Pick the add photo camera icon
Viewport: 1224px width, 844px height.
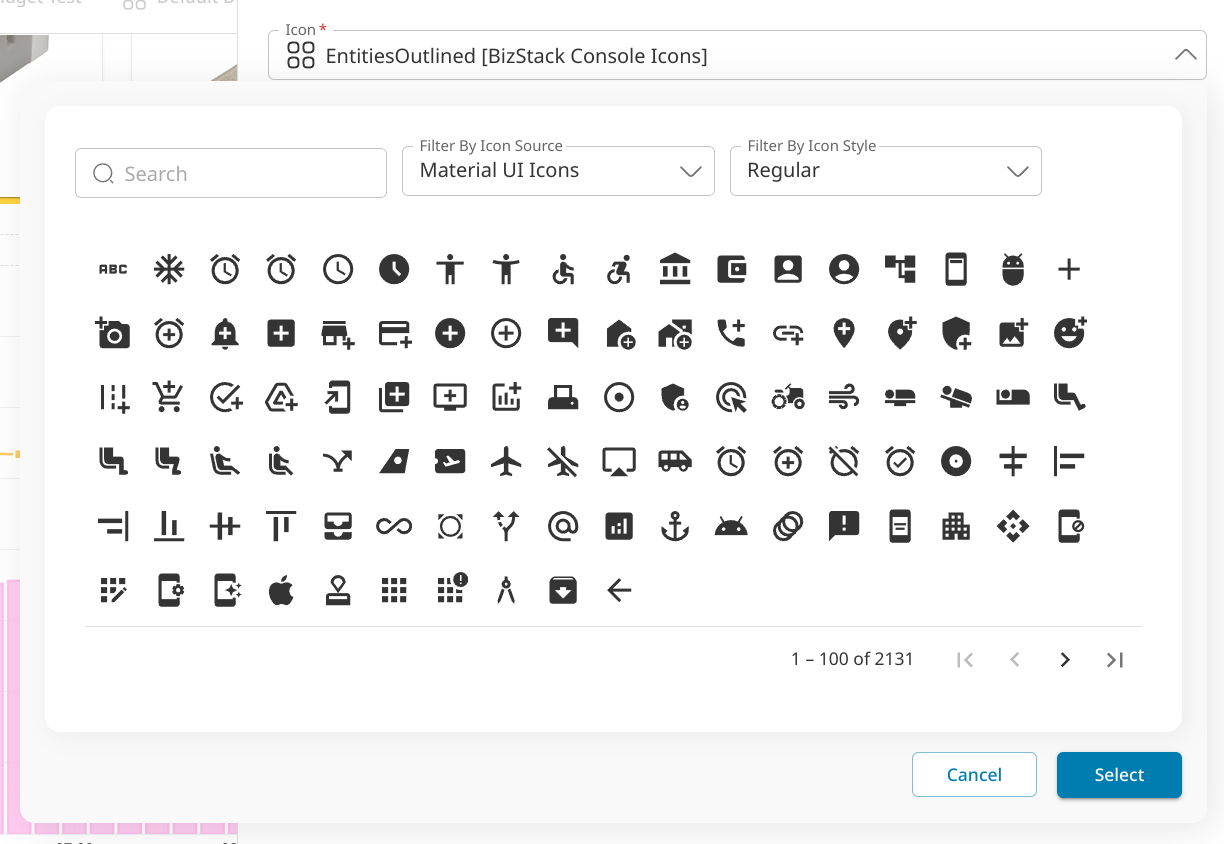pos(113,333)
